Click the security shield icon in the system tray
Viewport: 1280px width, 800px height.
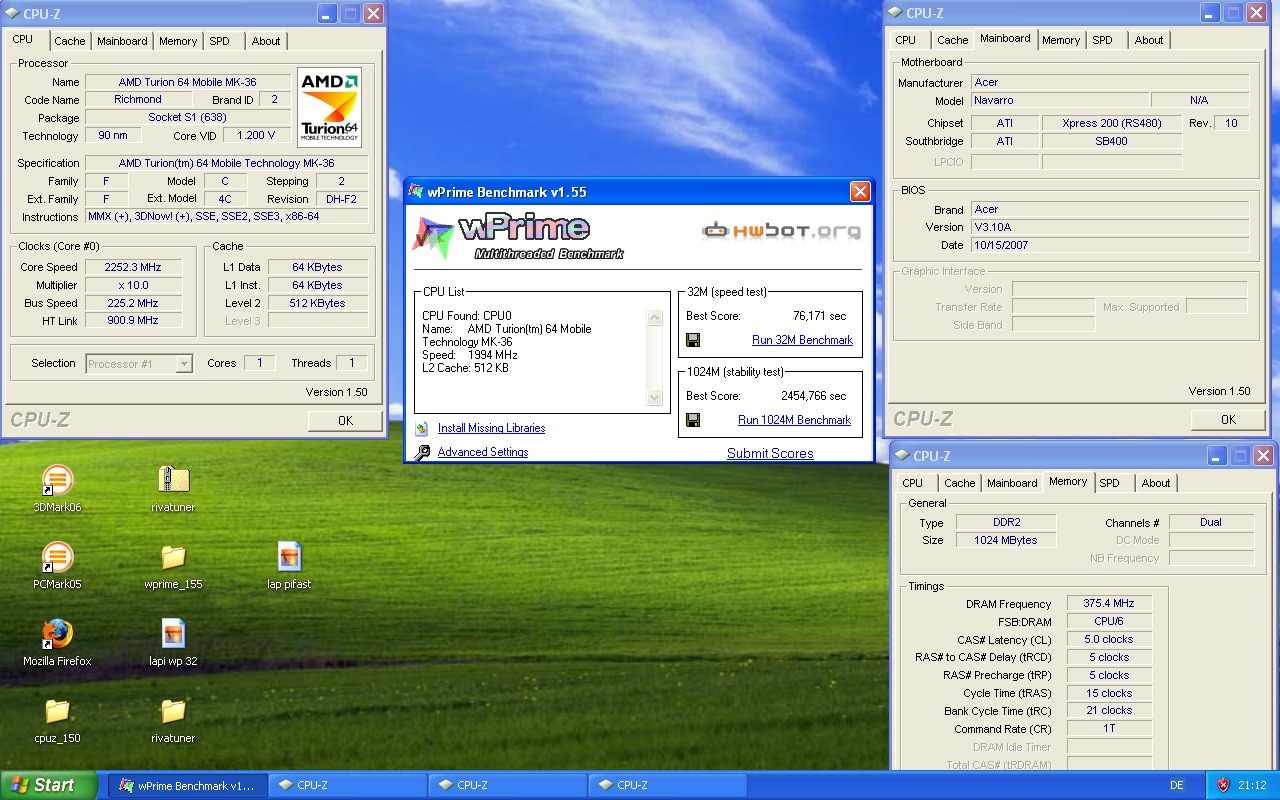[x=1223, y=786]
